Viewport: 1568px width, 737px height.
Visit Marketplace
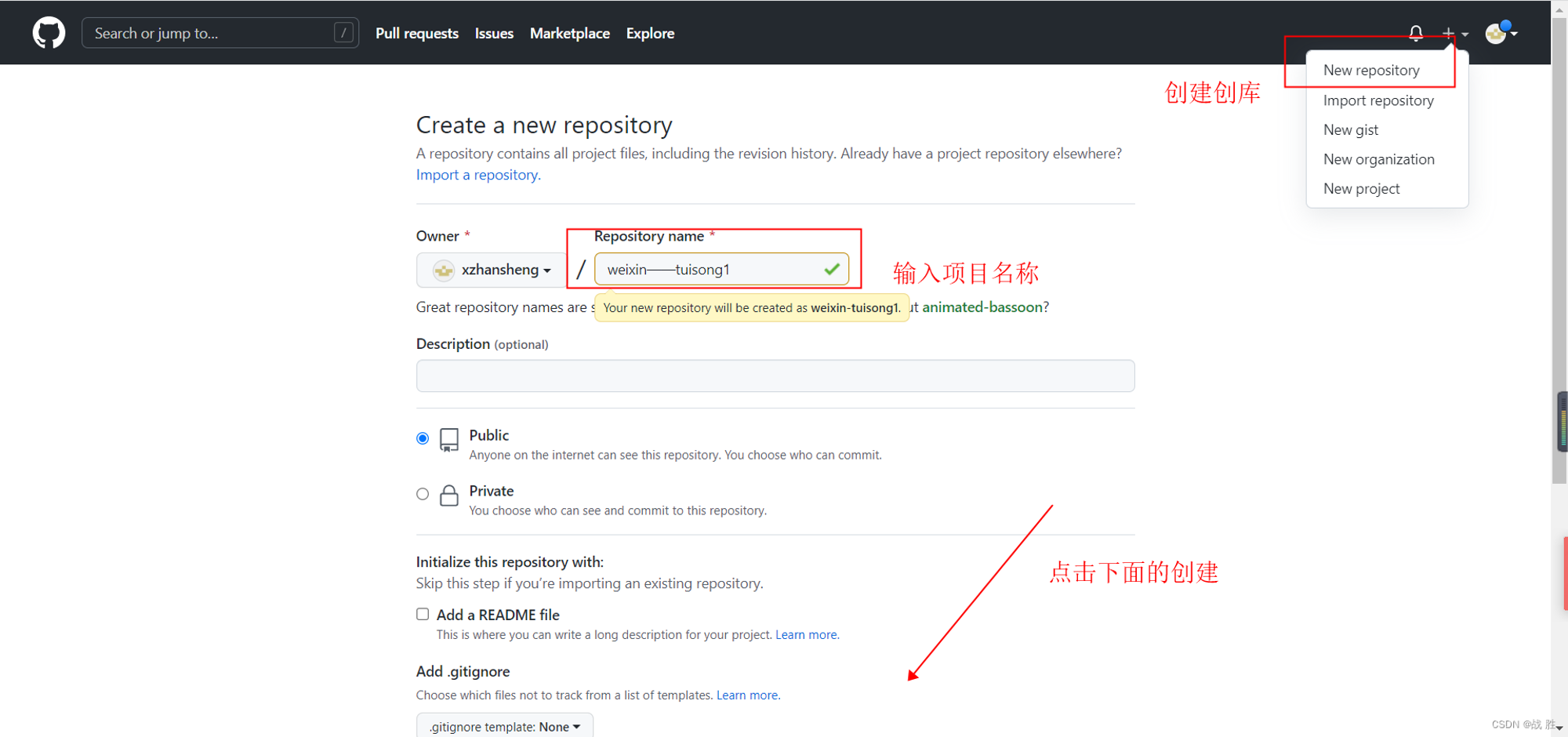(570, 33)
